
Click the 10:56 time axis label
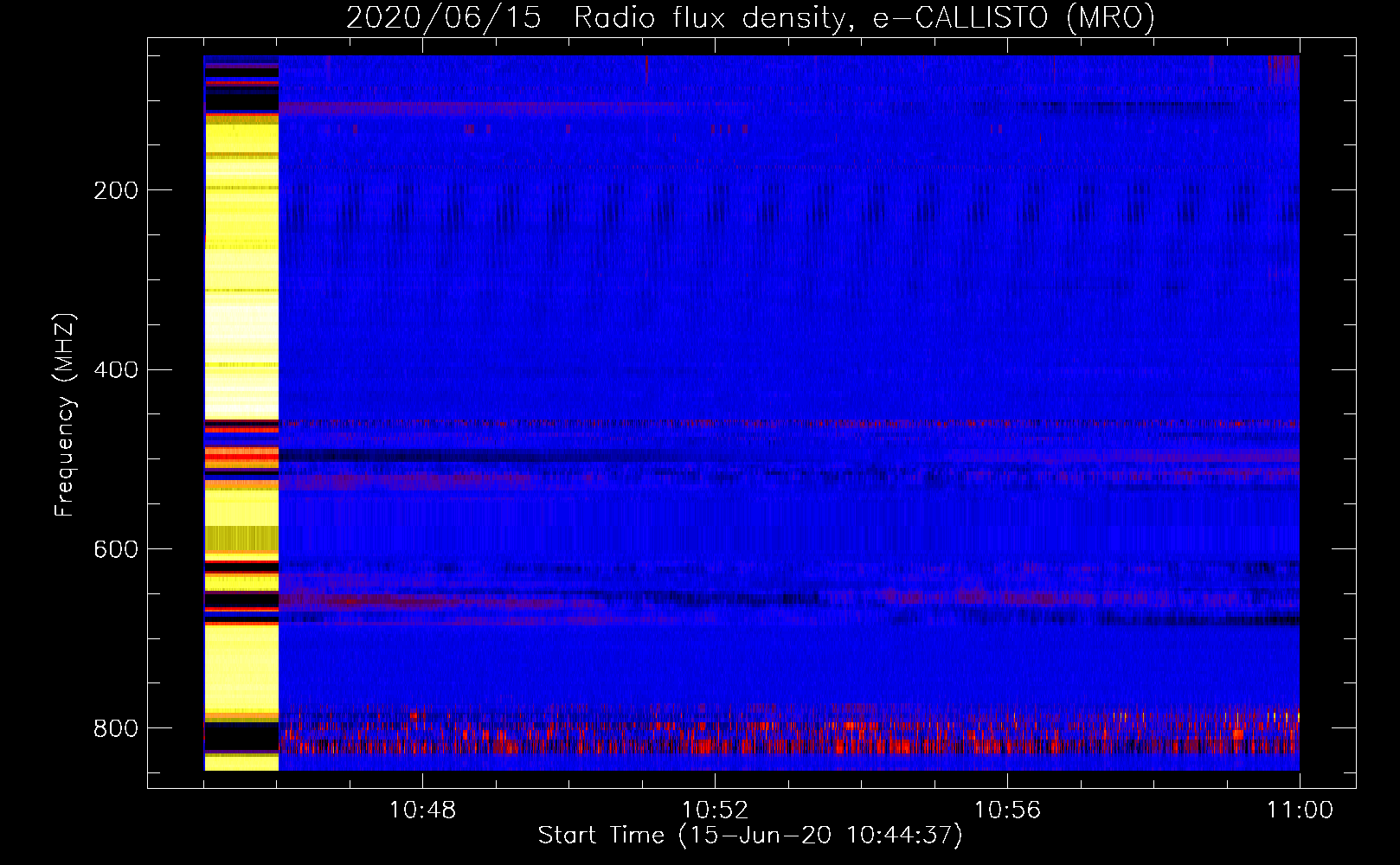[x=1007, y=811]
